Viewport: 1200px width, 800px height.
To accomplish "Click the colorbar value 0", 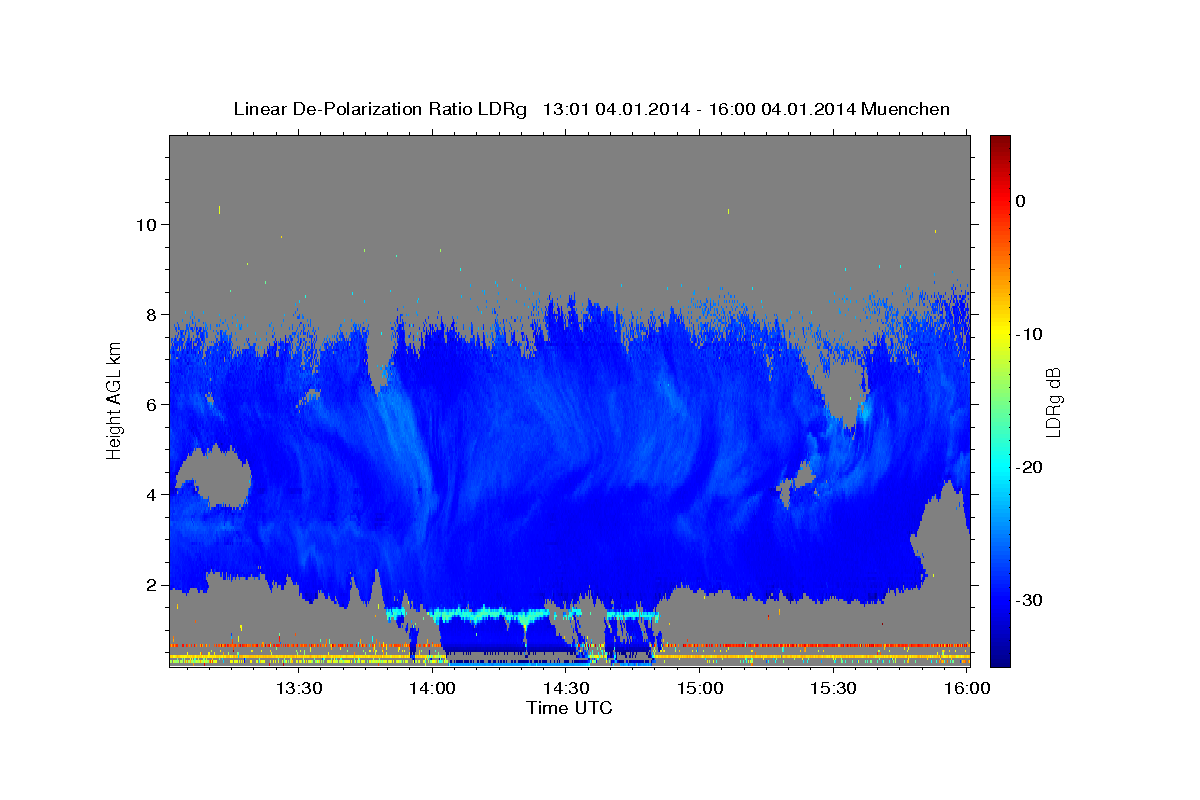I will tap(1020, 201).
